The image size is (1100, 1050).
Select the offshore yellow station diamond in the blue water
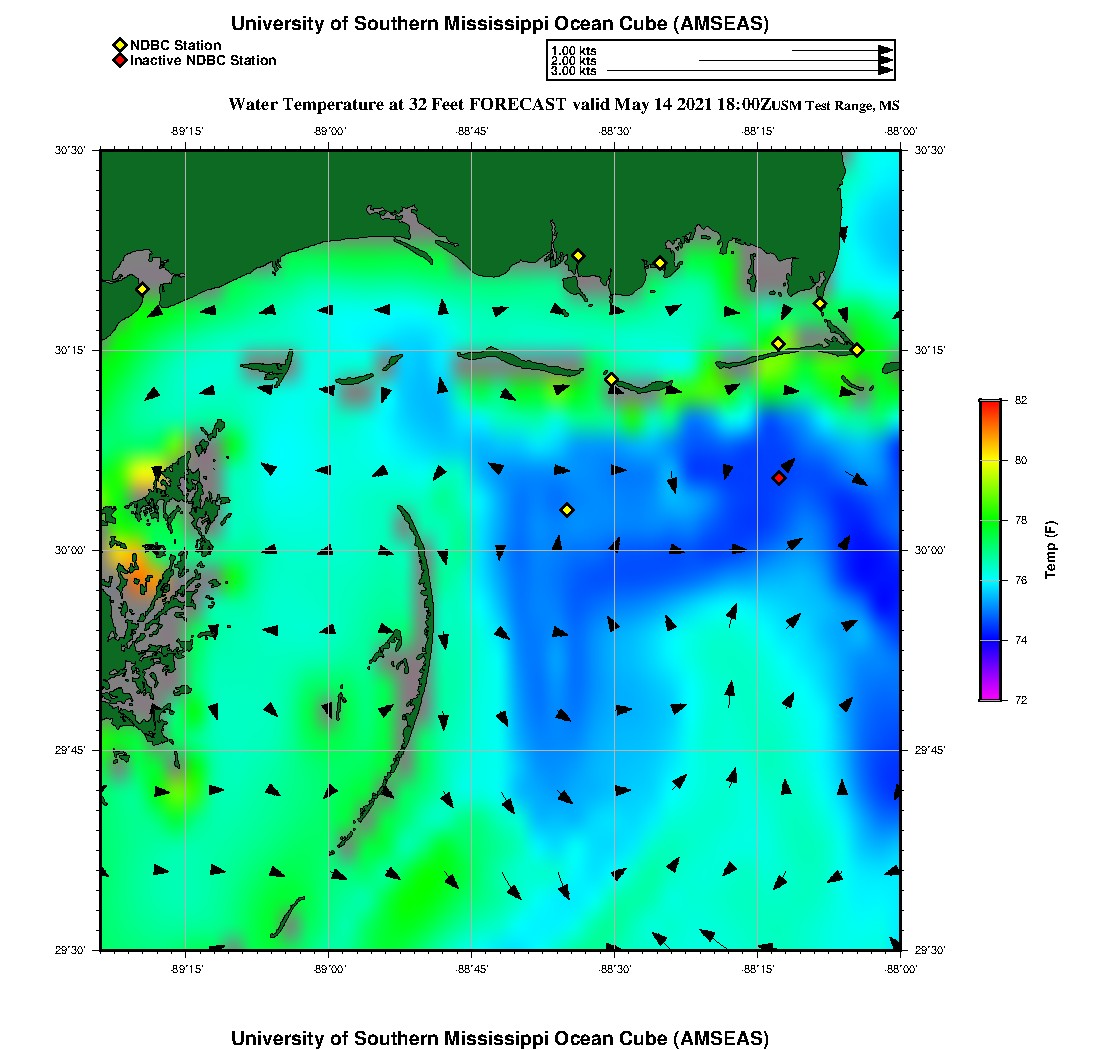click(567, 510)
